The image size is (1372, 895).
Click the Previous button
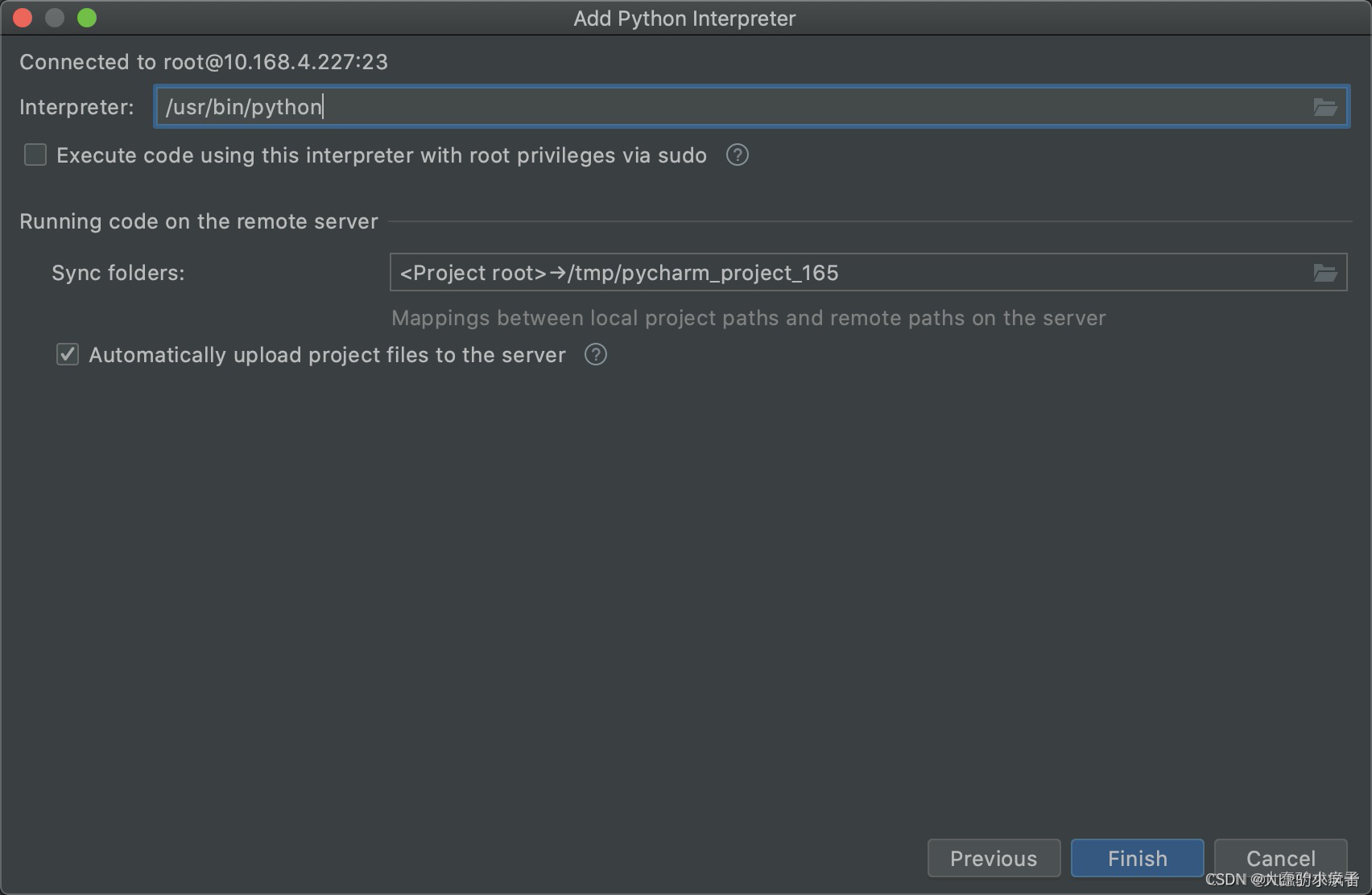pos(994,858)
